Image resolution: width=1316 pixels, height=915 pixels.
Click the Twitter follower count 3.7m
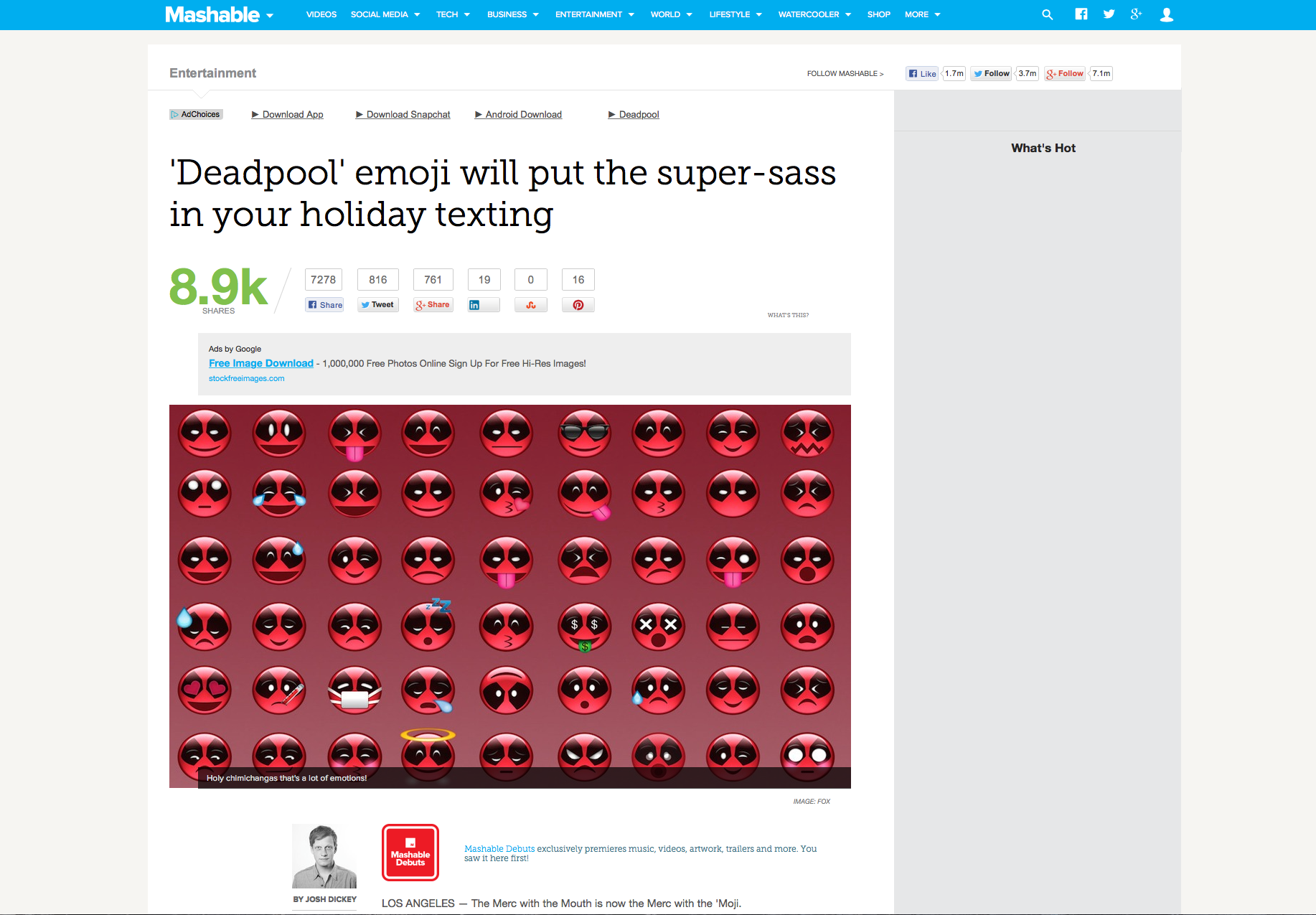pos(1028,73)
